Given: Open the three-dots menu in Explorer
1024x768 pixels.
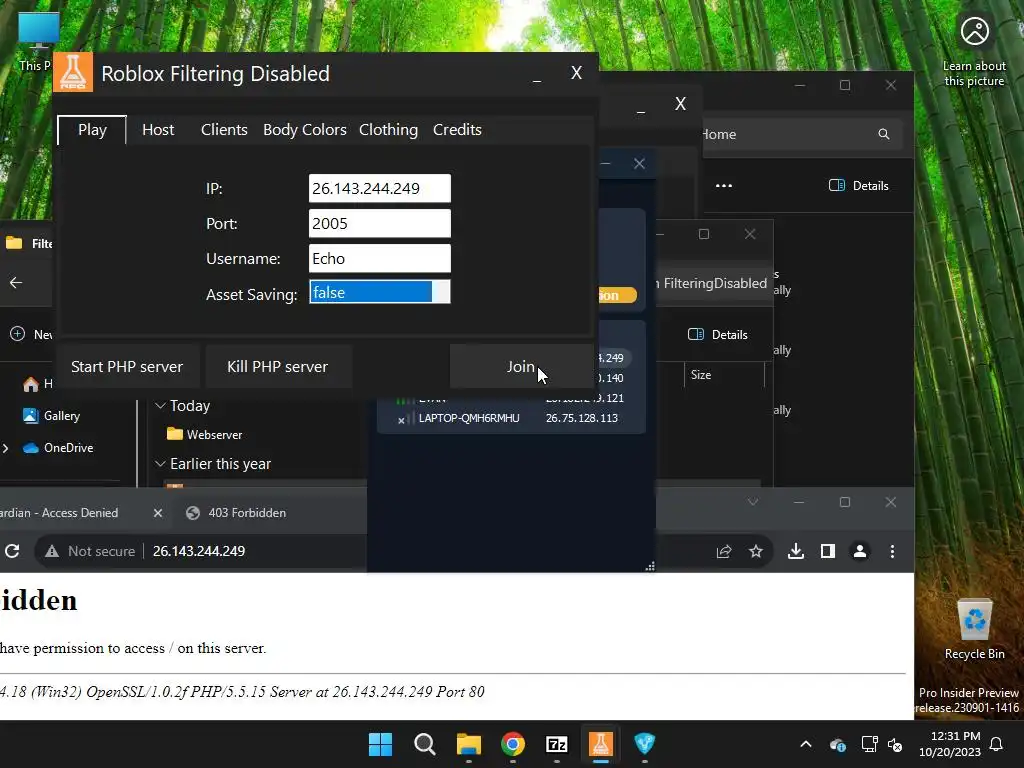Looking at the screenshot, I should coord(724,185).
